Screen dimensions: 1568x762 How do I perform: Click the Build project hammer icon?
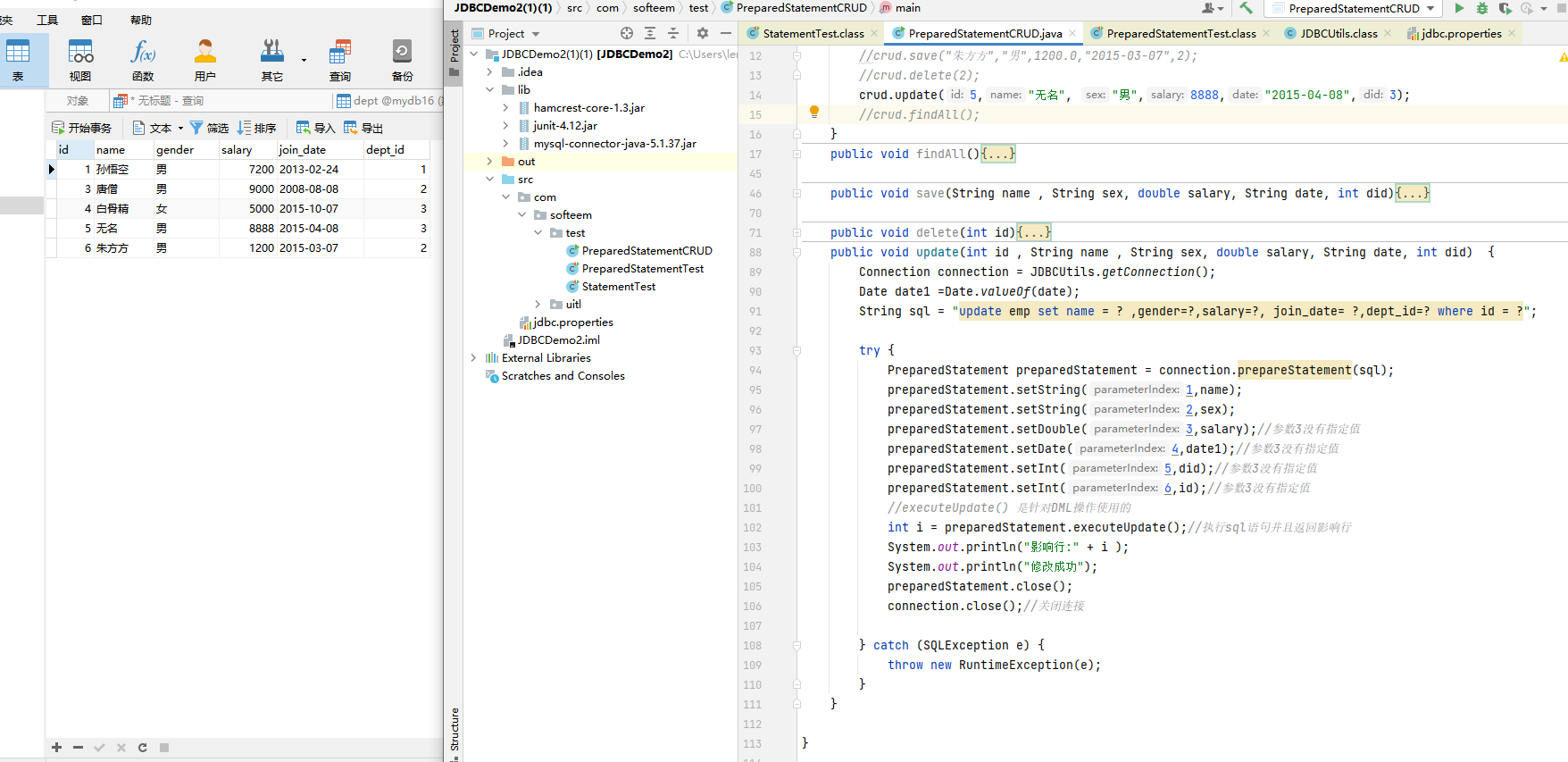[x=1246, y=8]
